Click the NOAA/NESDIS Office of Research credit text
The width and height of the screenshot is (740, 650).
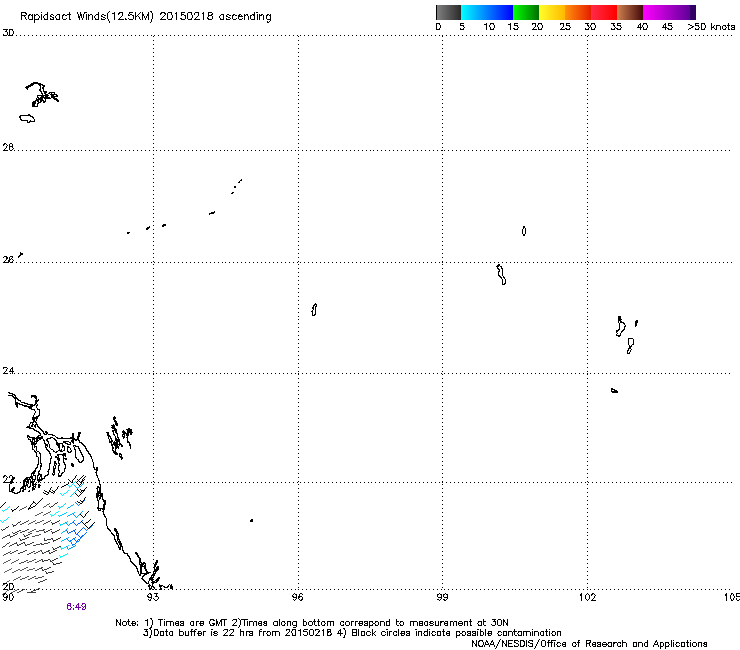coord(589,643)
